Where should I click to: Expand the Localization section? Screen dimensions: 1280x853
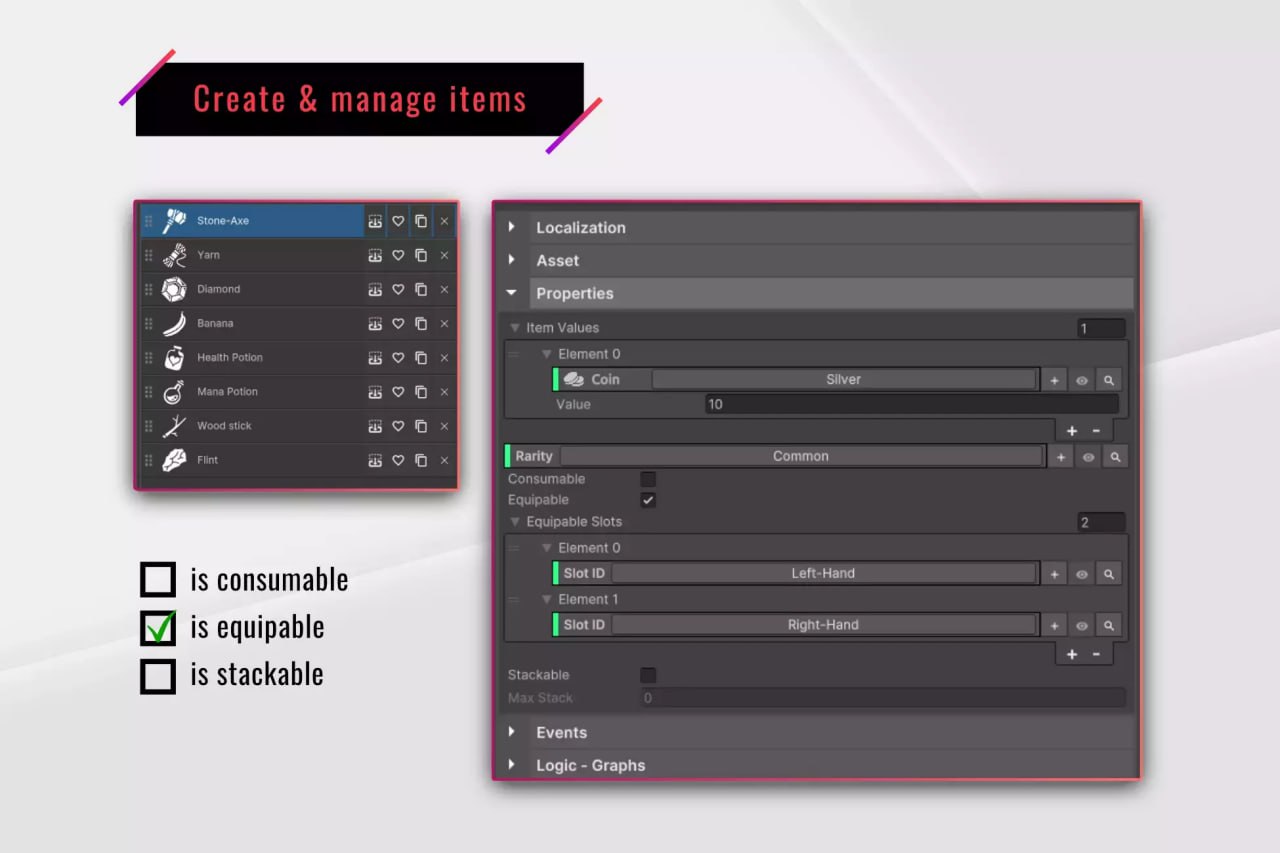click(512, 227)
